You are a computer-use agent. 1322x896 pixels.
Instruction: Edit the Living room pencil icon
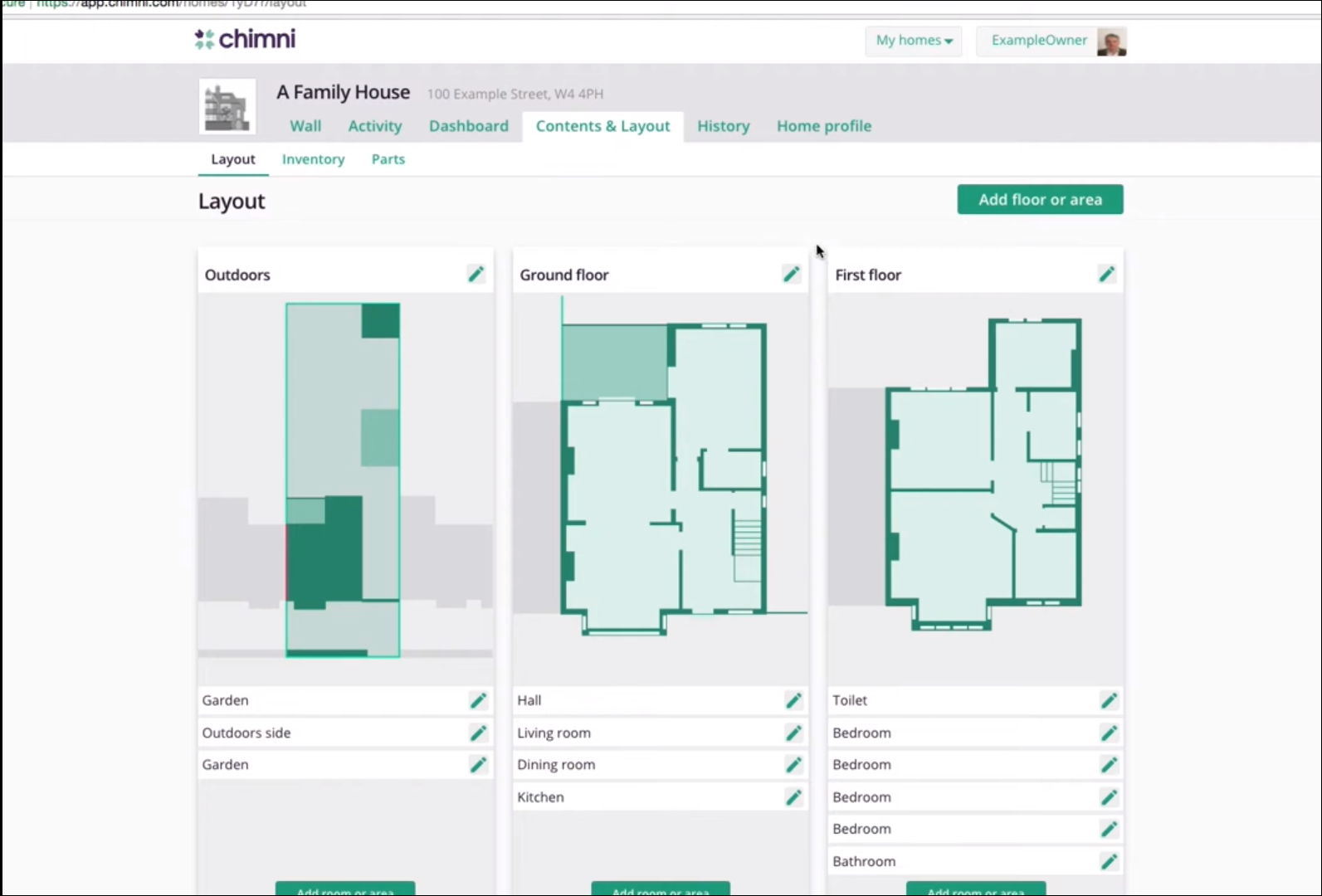(x=793, y=733)
